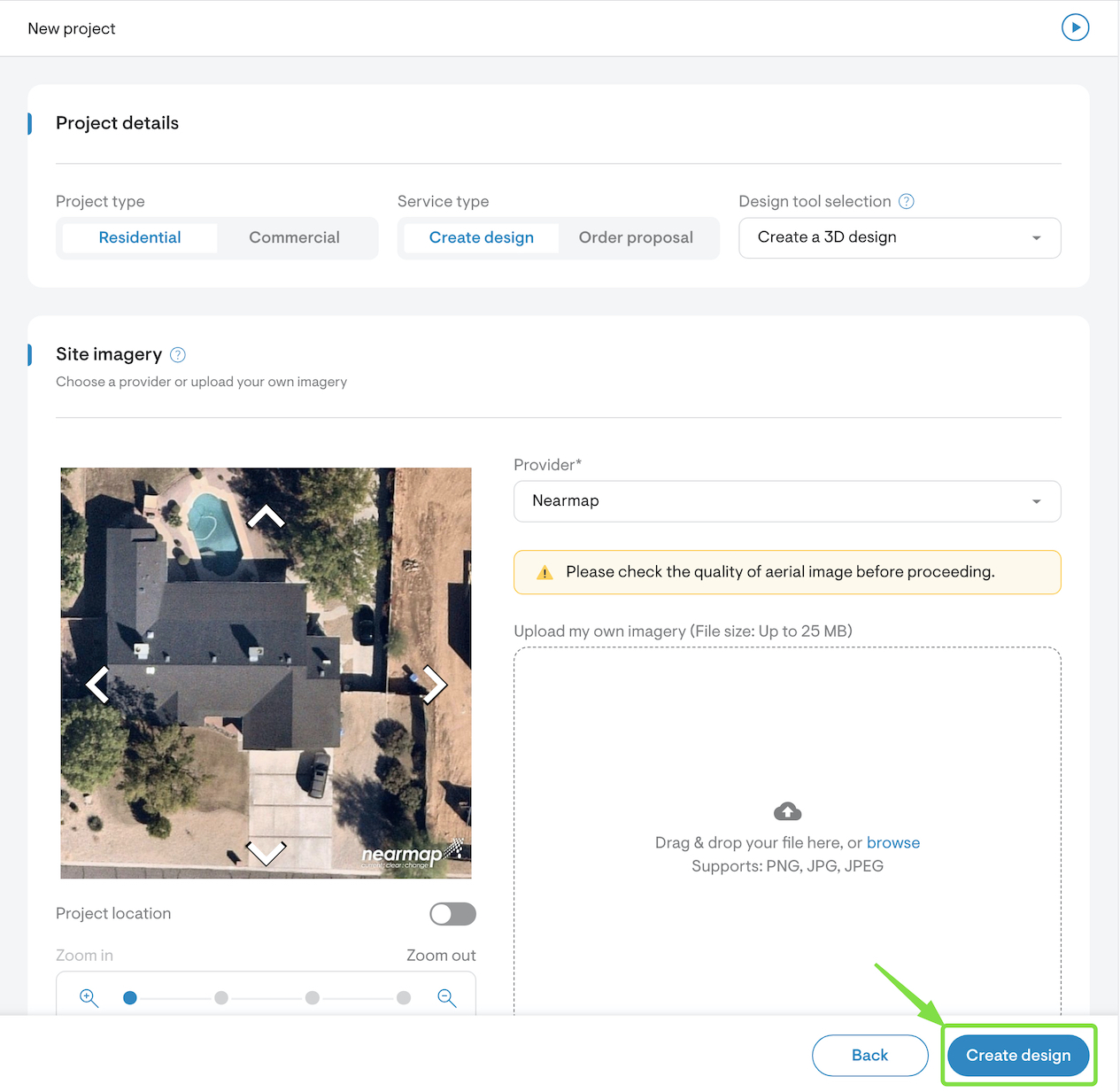The image size is (1120, 1092).
Task: Click the Create design button
Action: tap(1018, 1055)
